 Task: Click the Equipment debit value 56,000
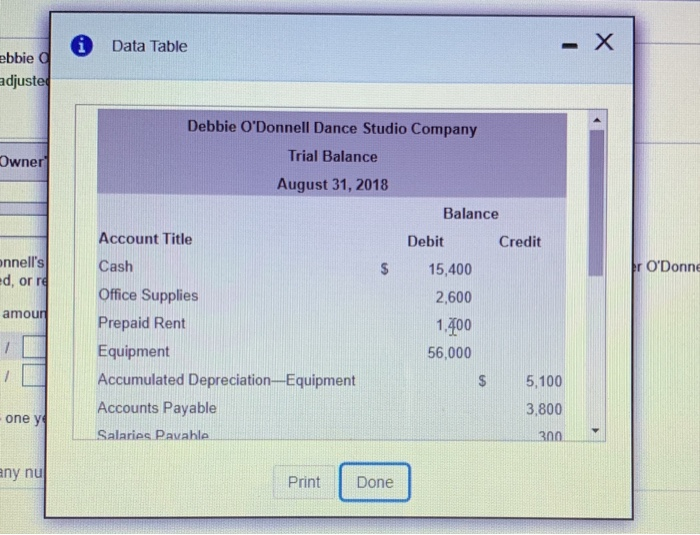click(449, 353)
